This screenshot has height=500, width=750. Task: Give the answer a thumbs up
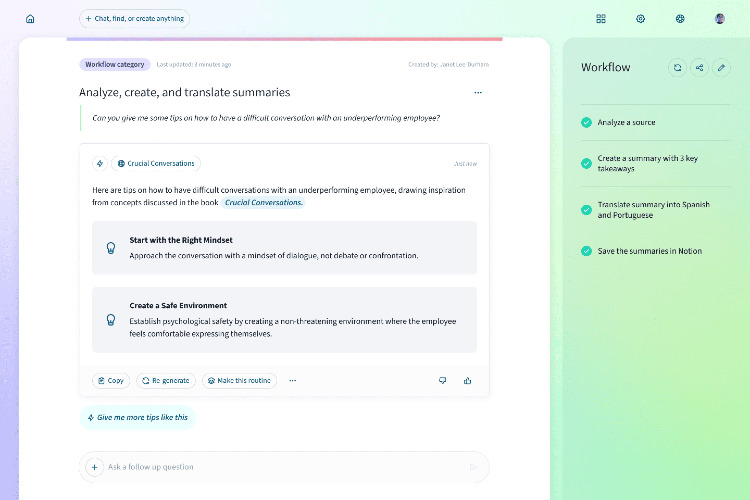[467, 380]
